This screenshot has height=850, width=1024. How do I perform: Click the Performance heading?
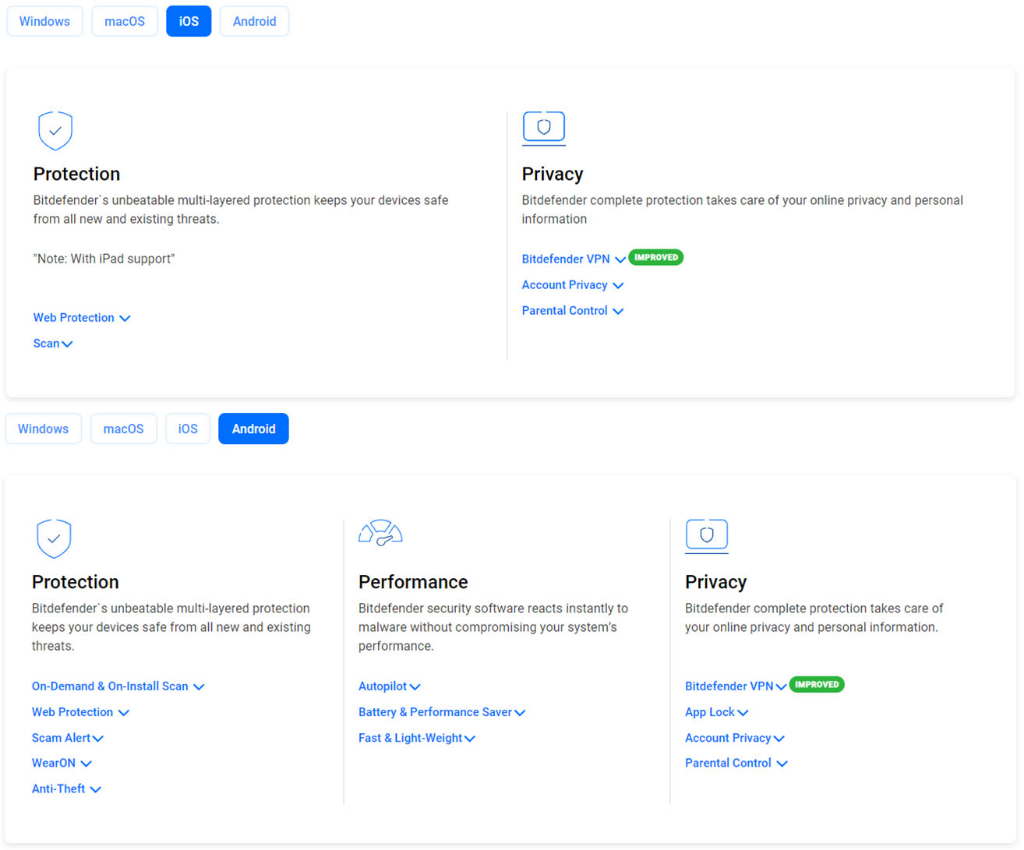[x=413, y=582]
